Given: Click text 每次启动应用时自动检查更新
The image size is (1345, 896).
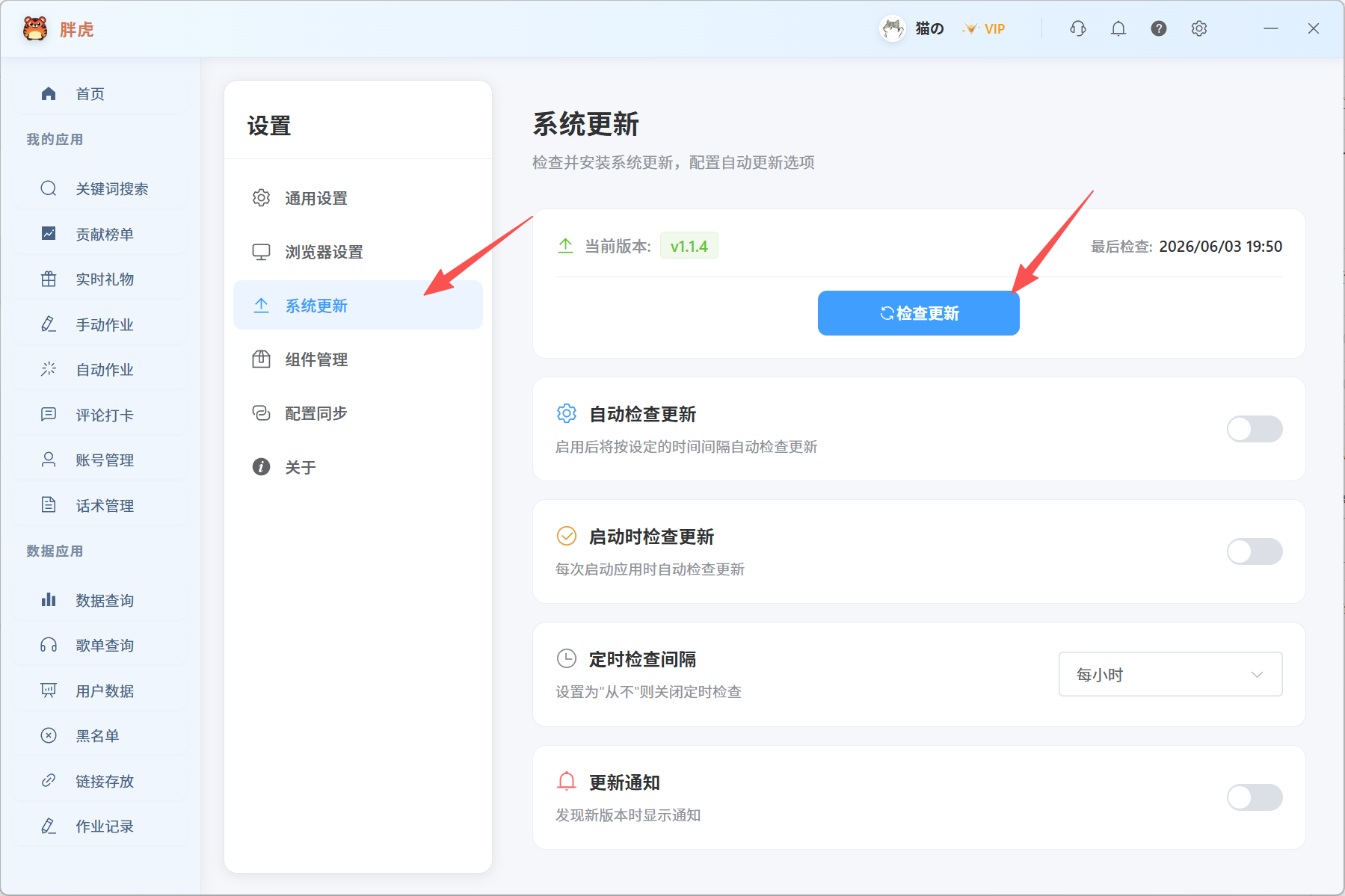Looking at the screenshot, I should (650, 569).
